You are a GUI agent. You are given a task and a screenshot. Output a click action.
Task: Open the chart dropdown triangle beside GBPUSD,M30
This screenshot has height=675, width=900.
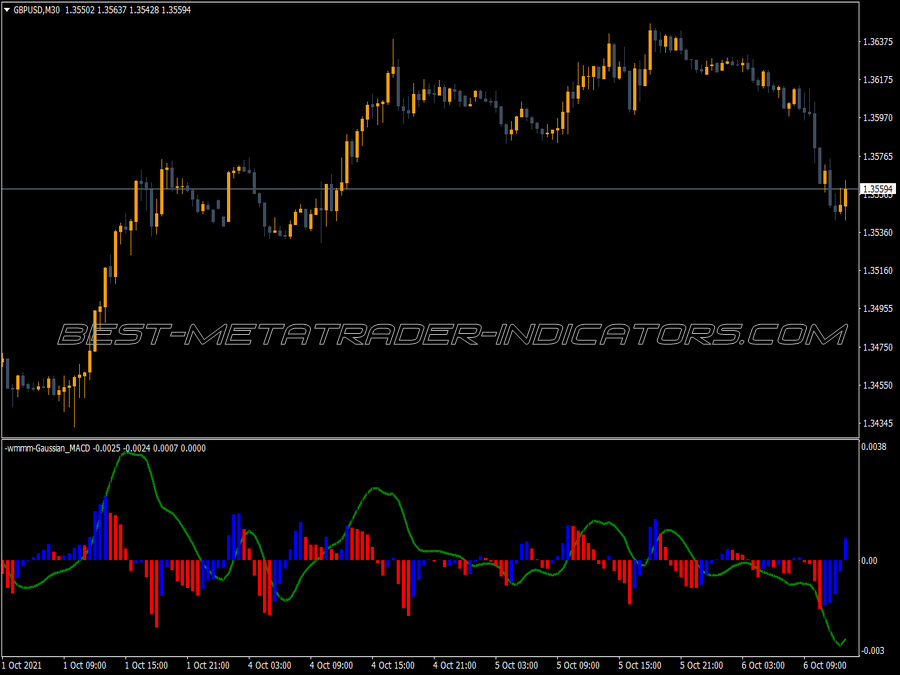click(7, 10)
